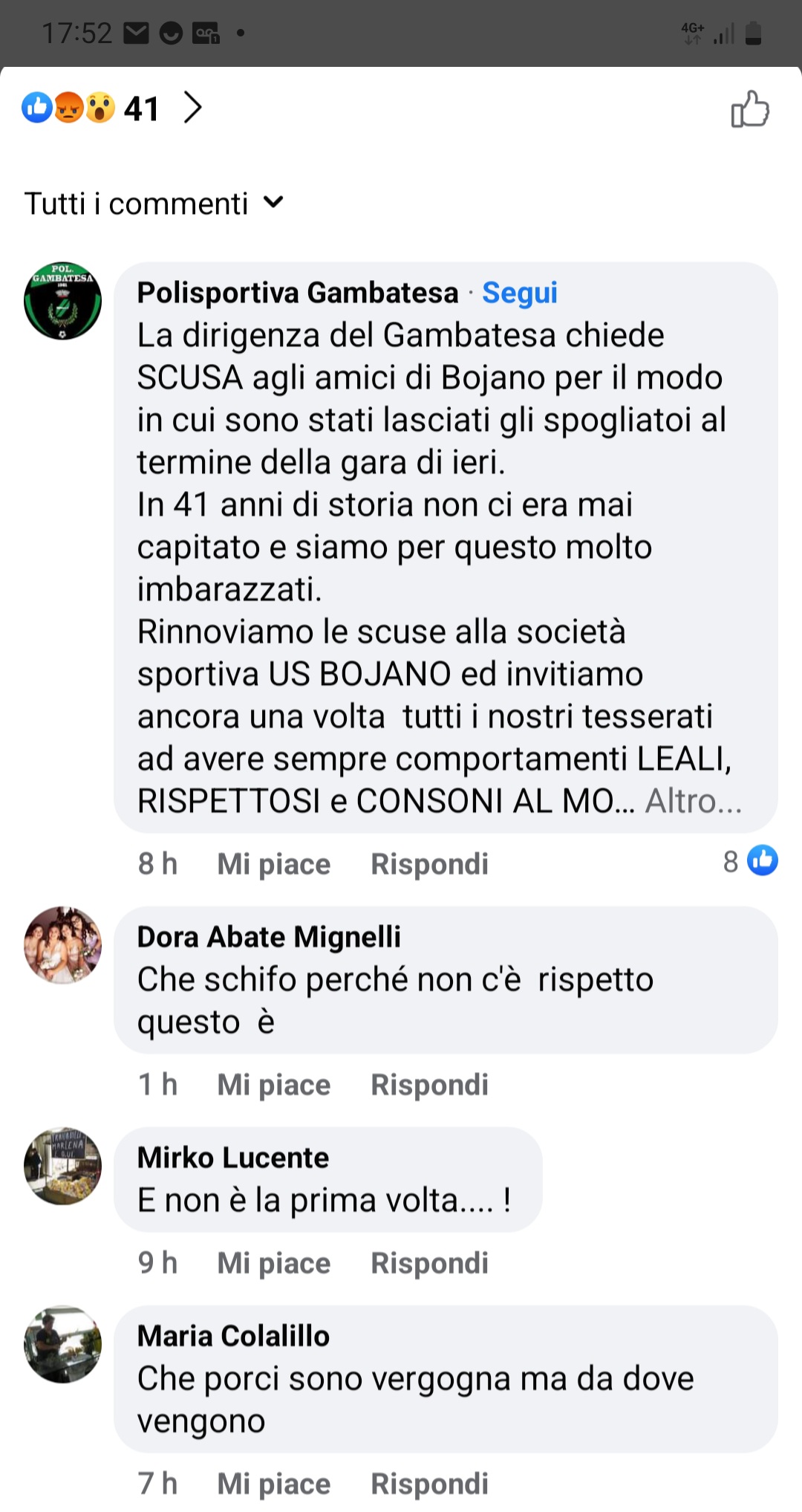Reply to the Polisportiva Gambatesa comment

coord(429,863)
